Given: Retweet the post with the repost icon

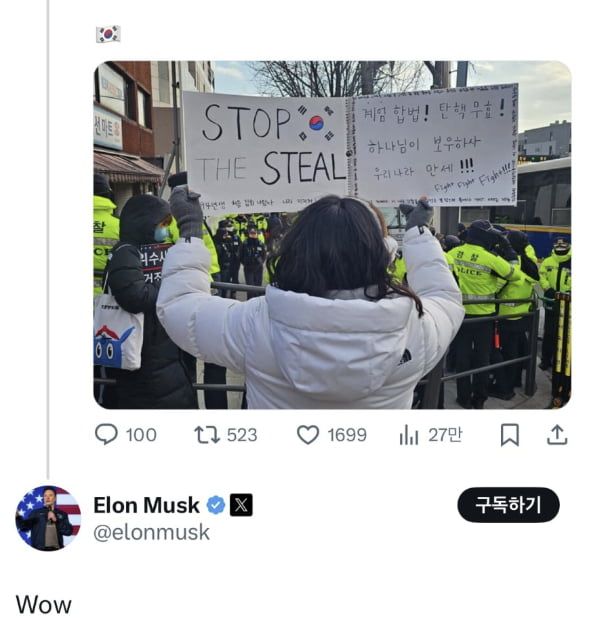Looking at the screenshot, I should (x=205, y=435).
